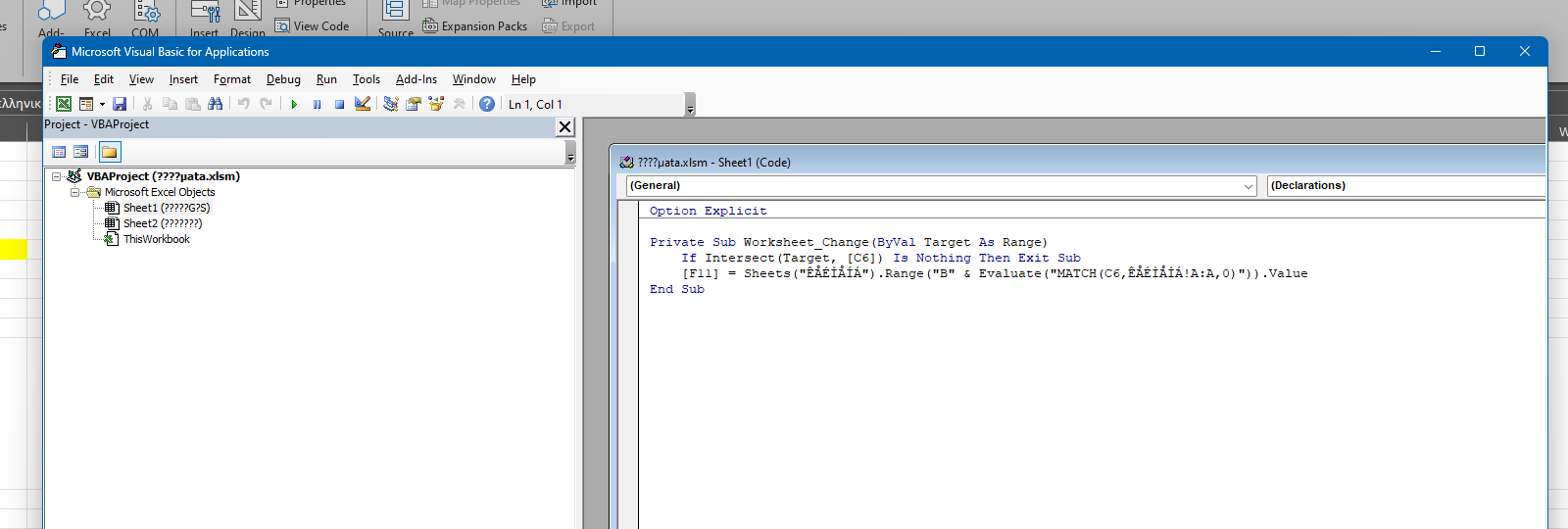The height and width of the screenshot is (529, 1568).
Task: Click the Ln 1, Col 1 position indicator
Action: (535, 105)
